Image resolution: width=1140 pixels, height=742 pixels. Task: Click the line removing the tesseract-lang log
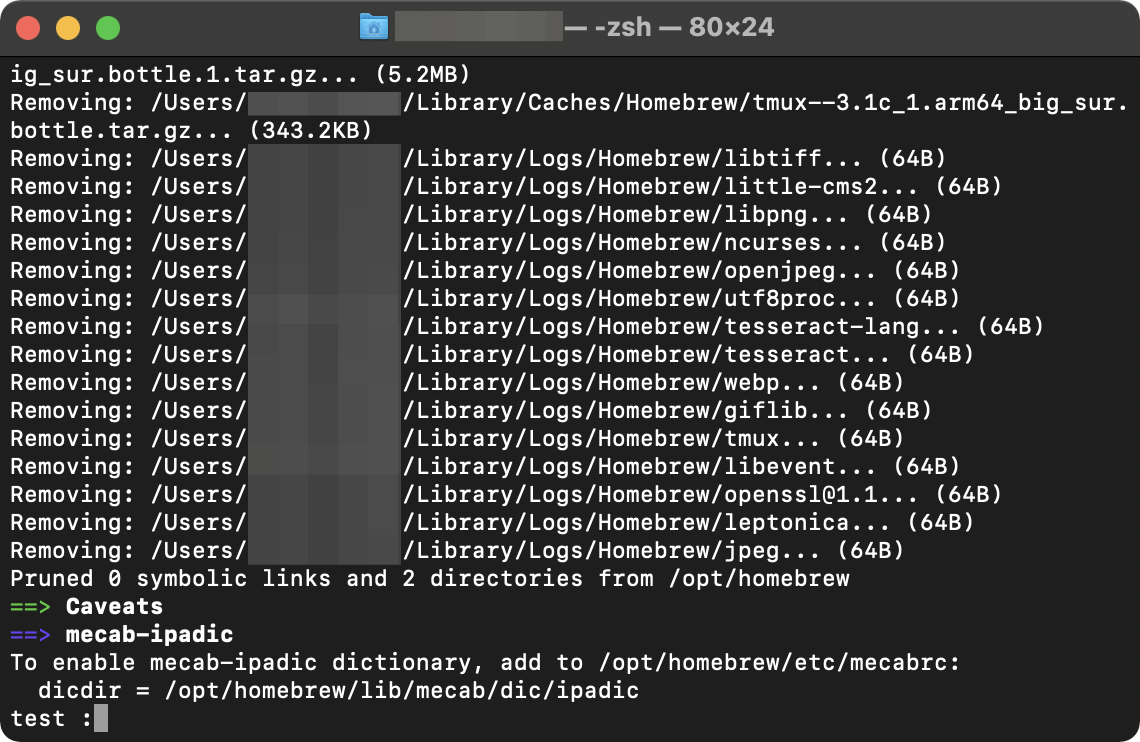pyautogui.click(x=527, y=327)
